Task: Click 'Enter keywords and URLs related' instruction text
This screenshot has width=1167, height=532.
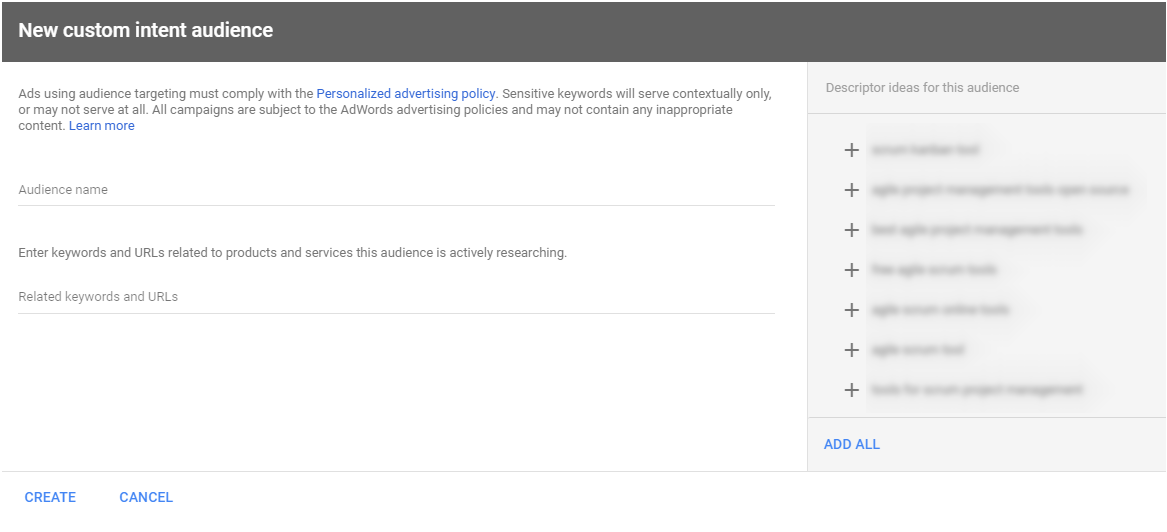Action: (292, 253)
